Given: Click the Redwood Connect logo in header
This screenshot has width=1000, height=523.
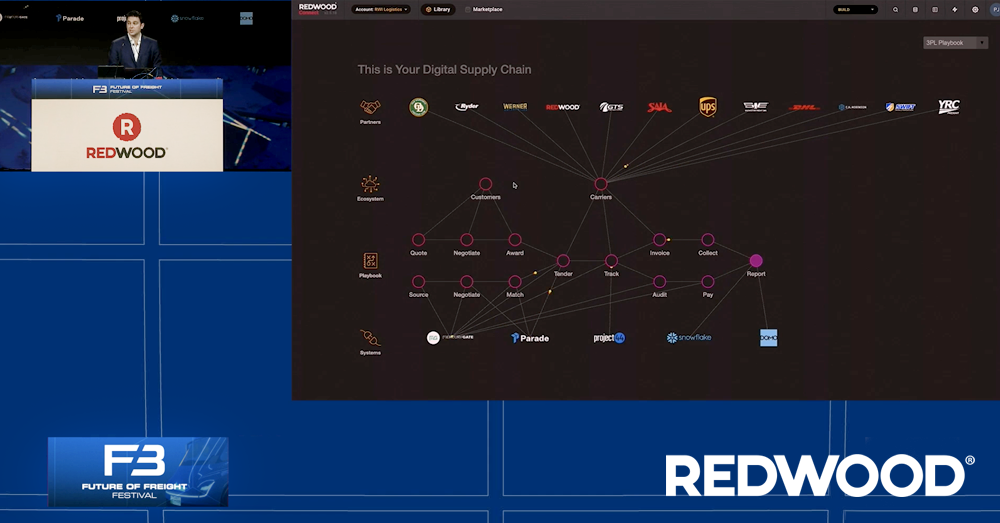Looking at the screenshot, I should coord(317,9).
